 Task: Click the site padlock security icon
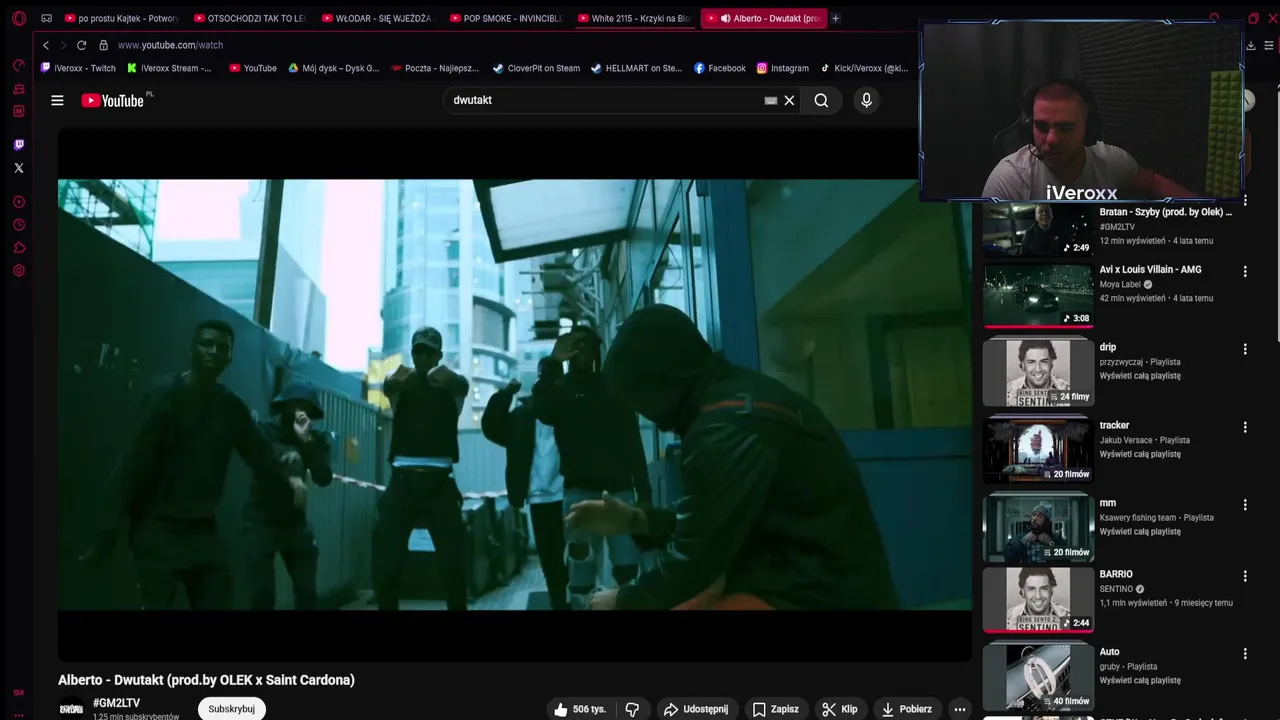(103, 45)
